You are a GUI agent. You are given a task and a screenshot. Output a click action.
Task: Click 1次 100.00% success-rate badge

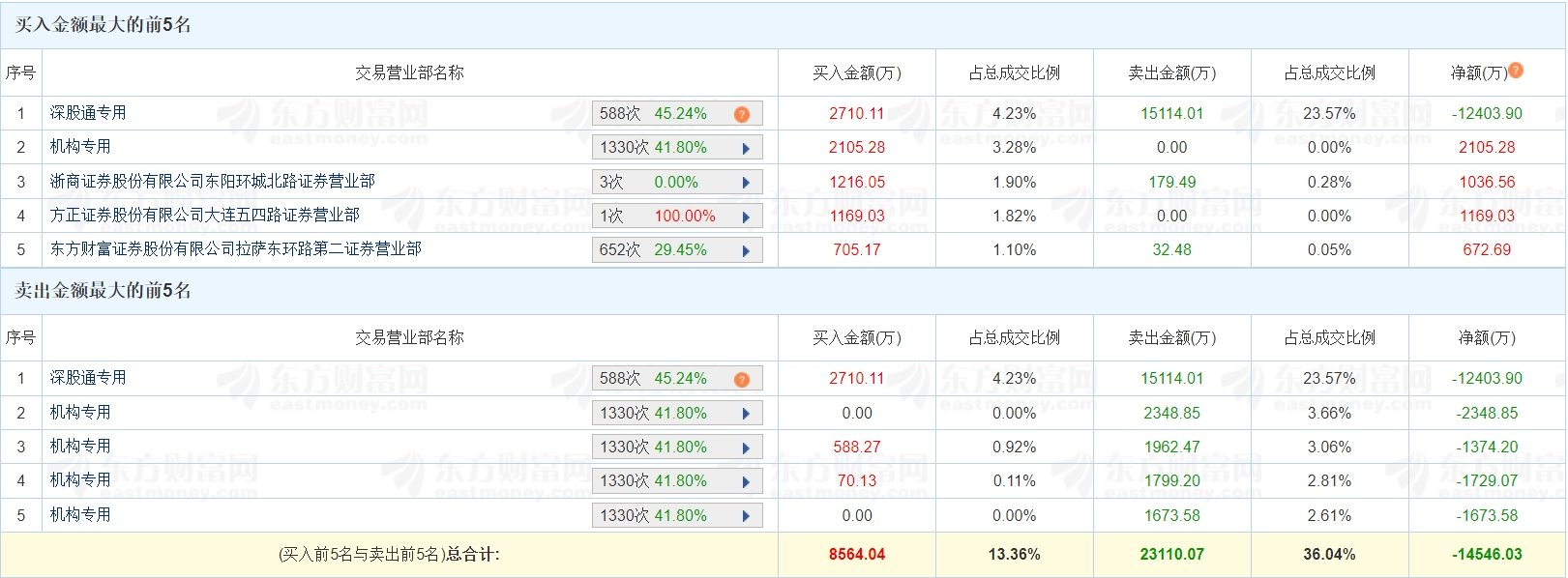click(677, 217)
